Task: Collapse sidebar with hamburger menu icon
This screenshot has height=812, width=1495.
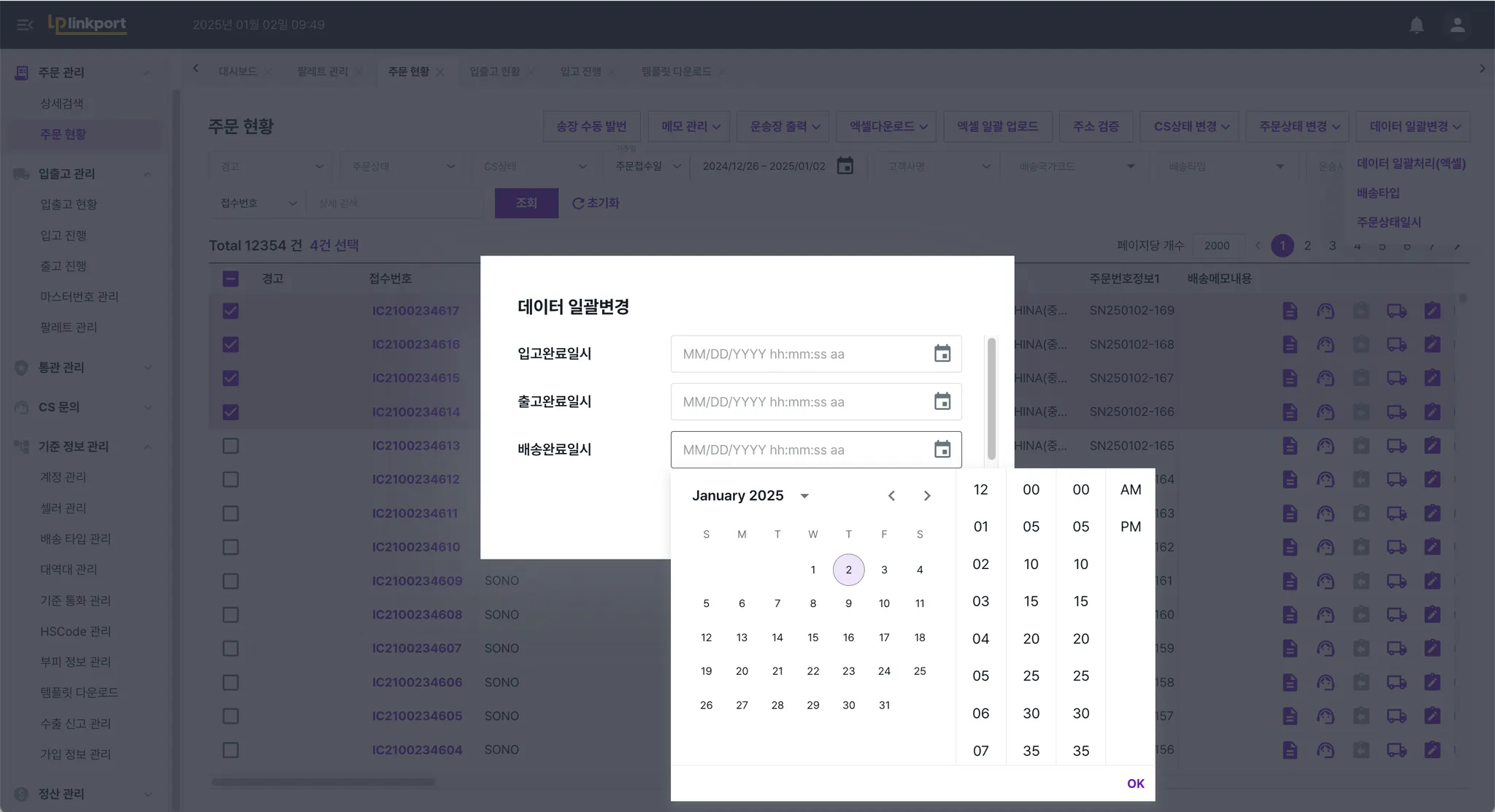Action: click(x=25, y=25)
